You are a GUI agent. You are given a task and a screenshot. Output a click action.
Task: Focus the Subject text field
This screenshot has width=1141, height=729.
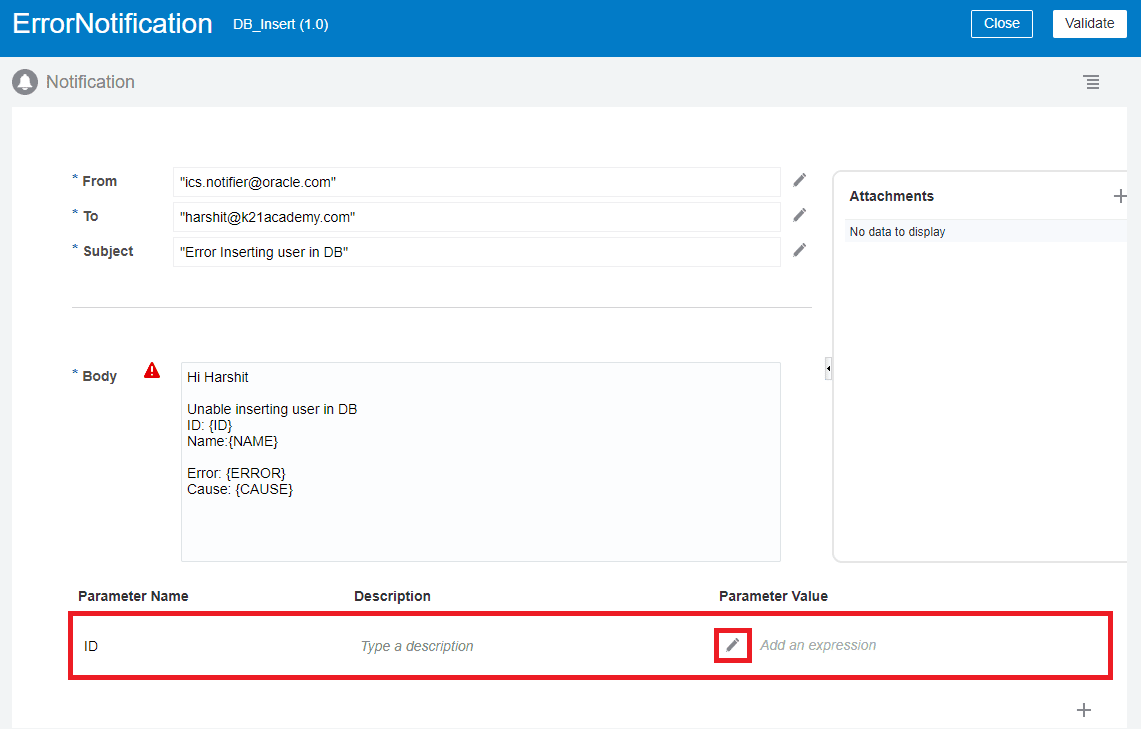[476, 252]
